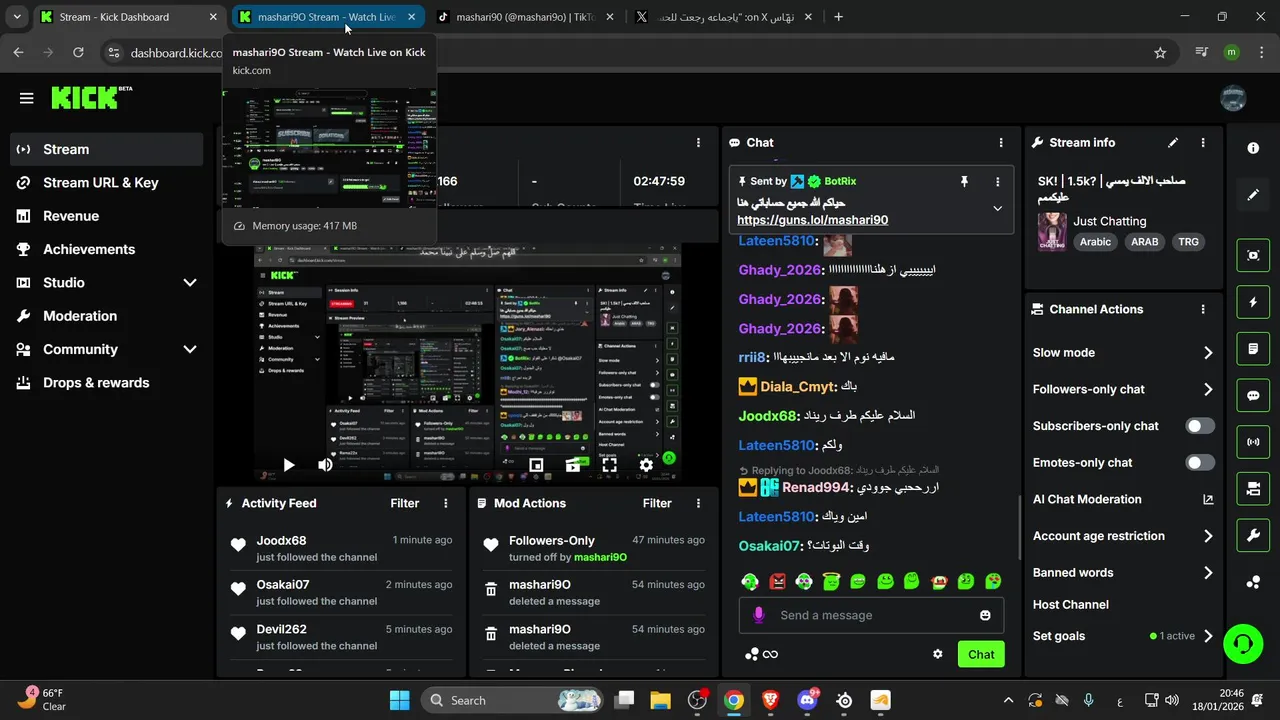Select the halo angel emote
The height and width of the screenshot is (720, 1280).
pyautogui.click(x=831, y=581)
